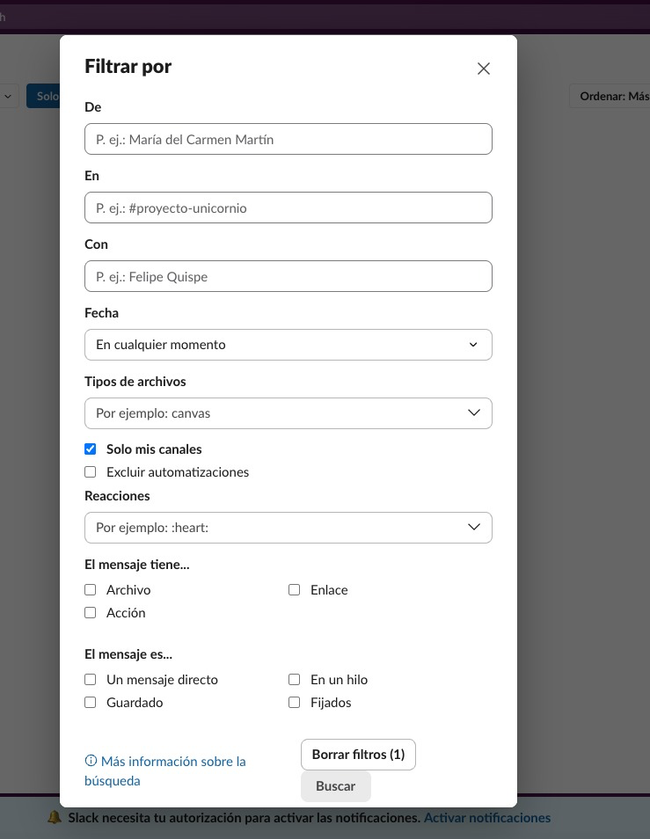
Task: Enable Excluir automatizaciones checkbox
Action: [x=90, y=472]
